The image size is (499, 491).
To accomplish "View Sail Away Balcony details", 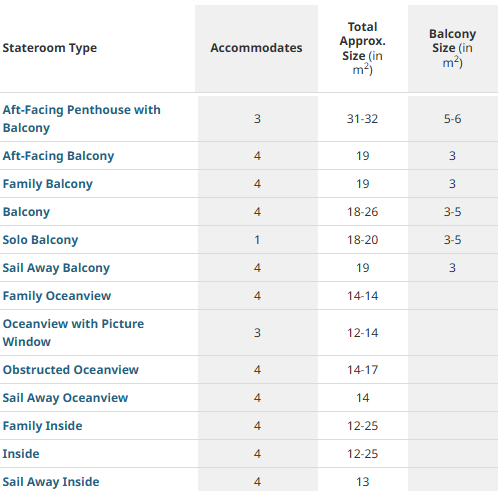I will (56, 268).
